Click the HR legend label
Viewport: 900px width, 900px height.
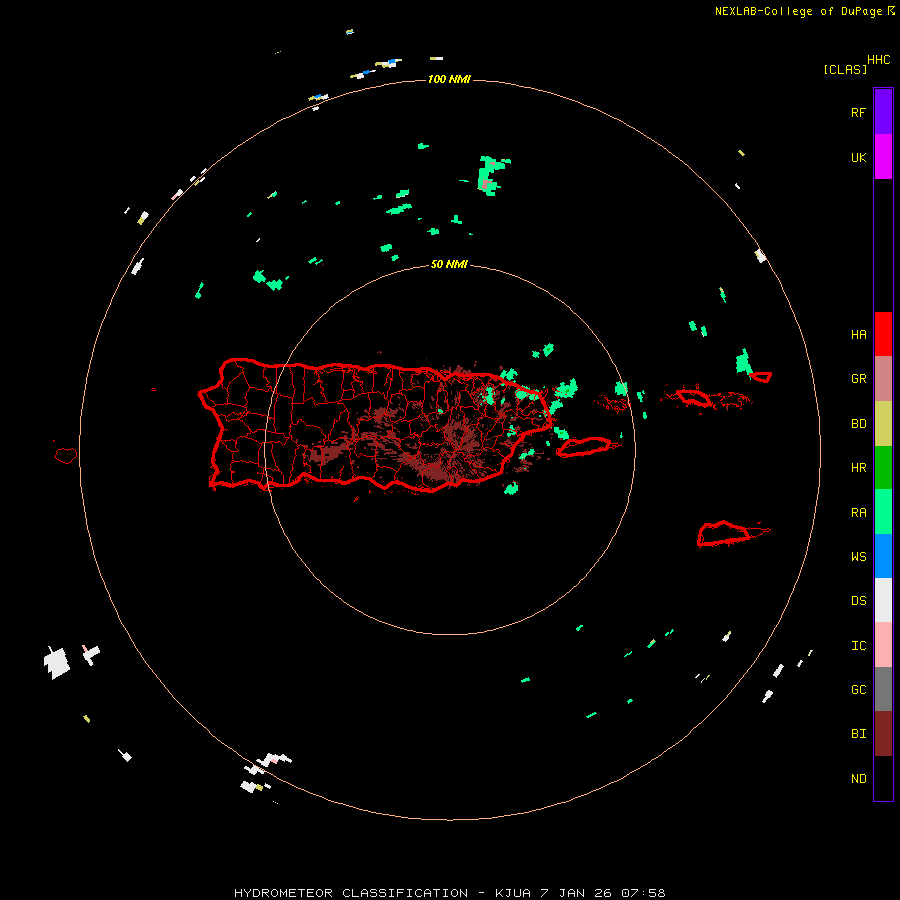(x=858, y=468)
